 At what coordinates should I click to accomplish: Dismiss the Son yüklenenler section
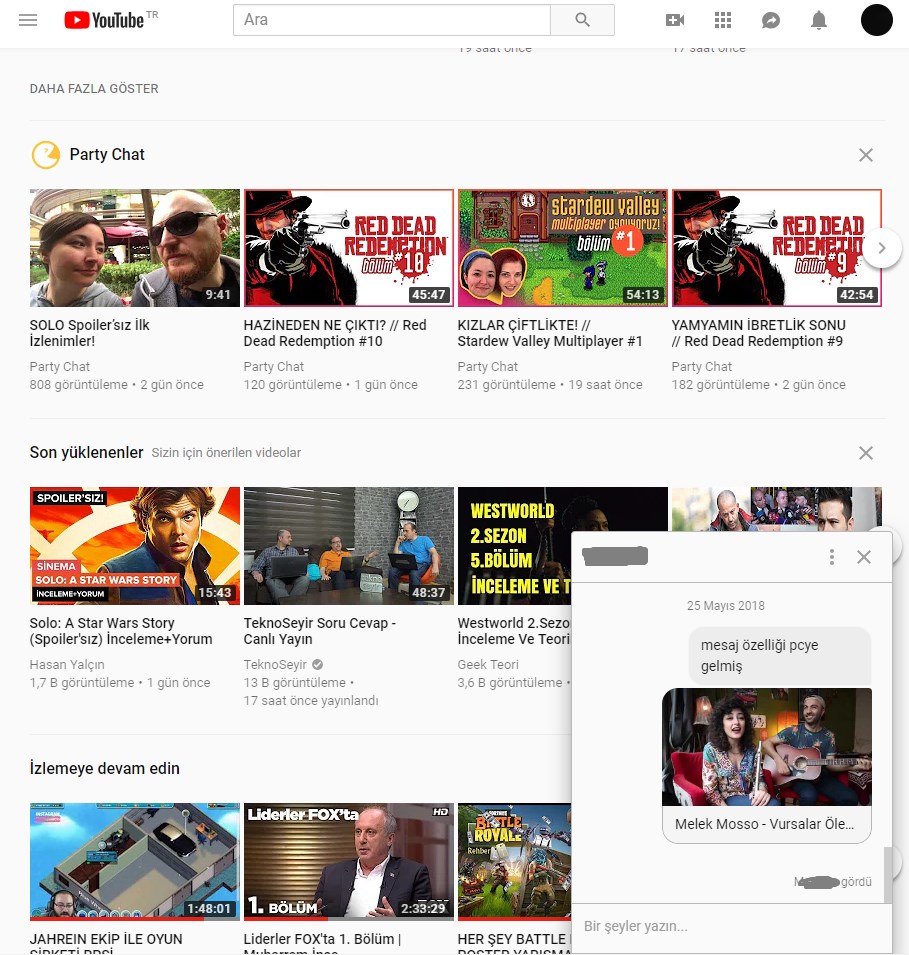click(866, 453)
